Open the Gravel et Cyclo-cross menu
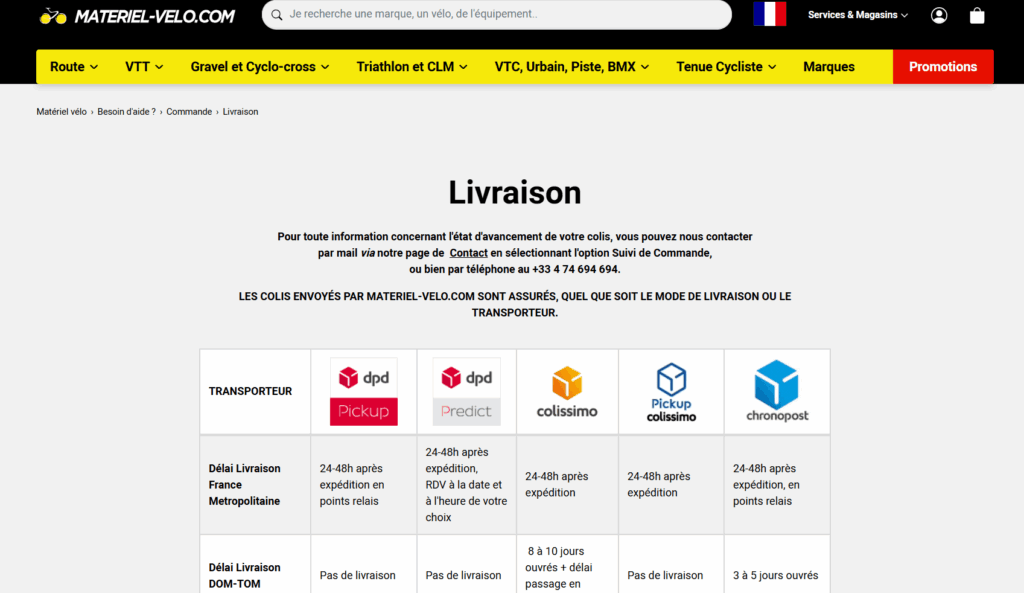 click(260, 67)
